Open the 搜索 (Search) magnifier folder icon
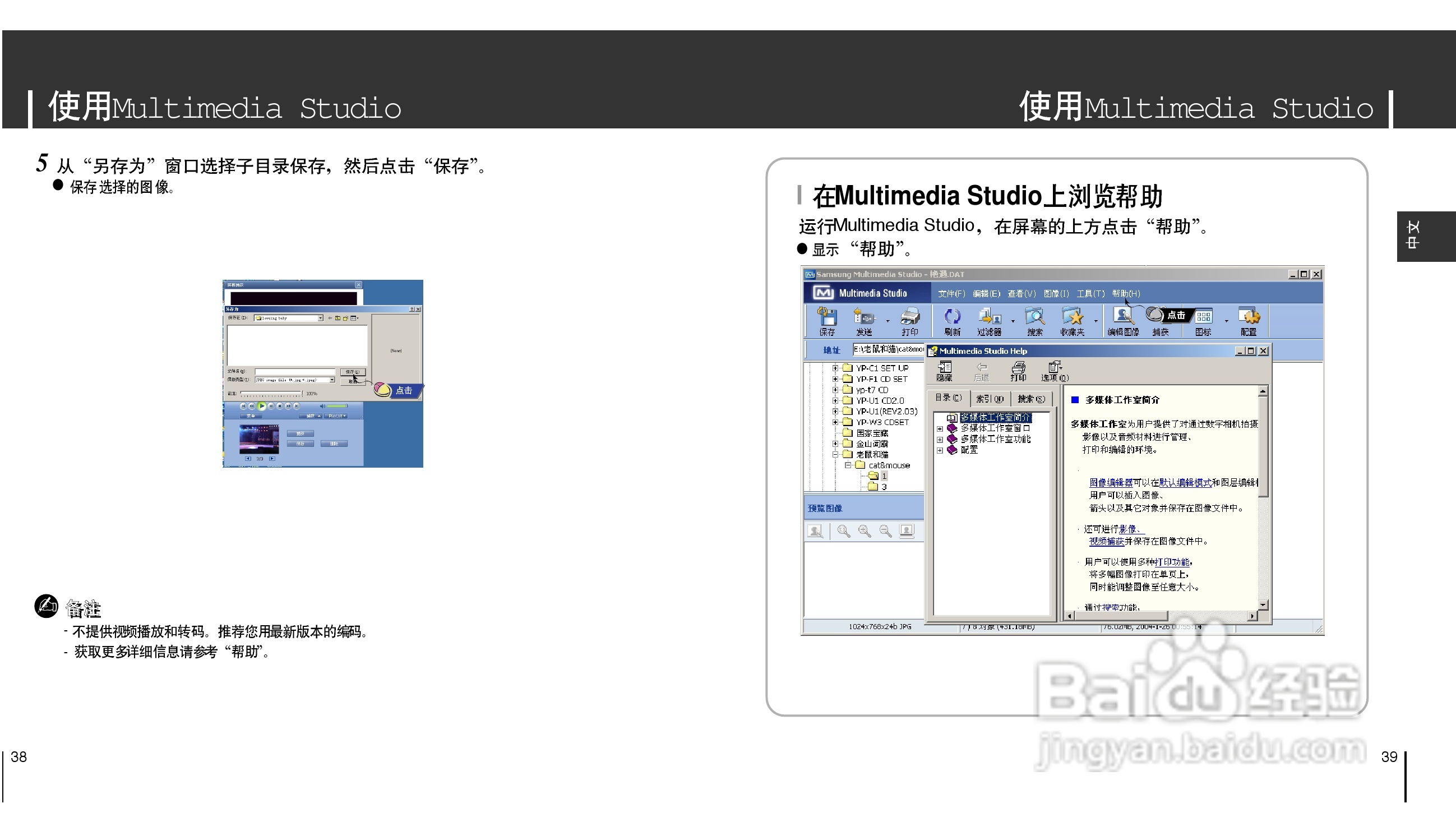Screen dimensions: 1456x831 click(x=1035, y=317)
